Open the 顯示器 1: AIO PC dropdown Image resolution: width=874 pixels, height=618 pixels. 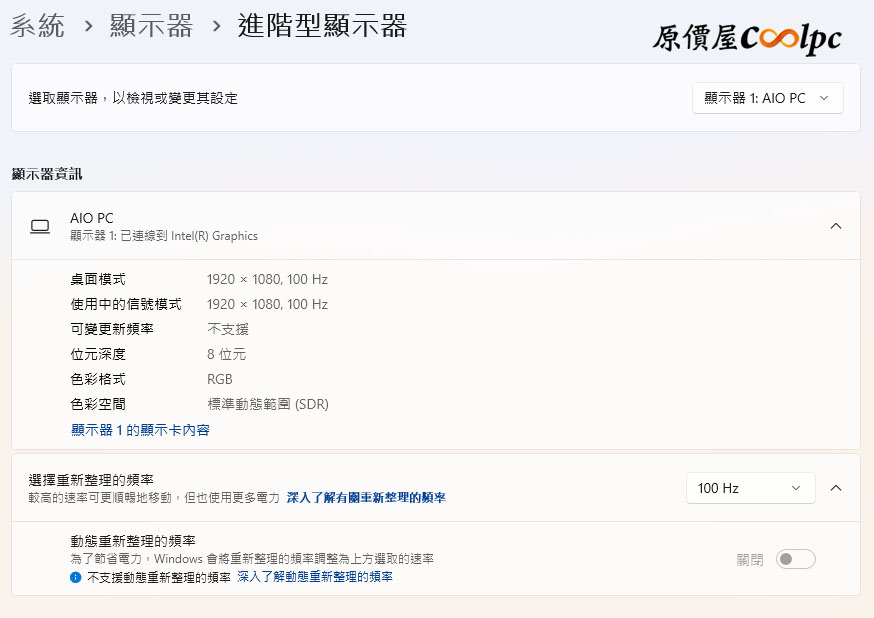[767, 98]
